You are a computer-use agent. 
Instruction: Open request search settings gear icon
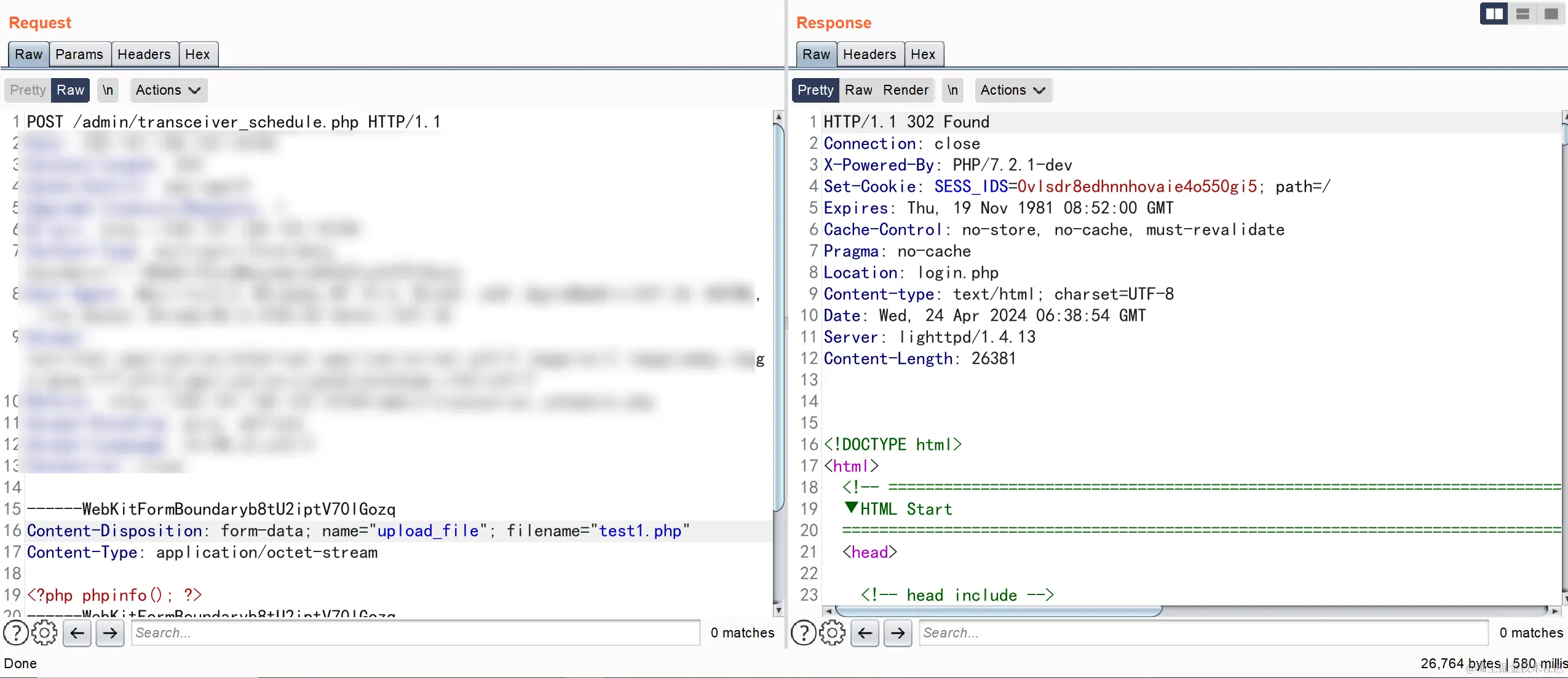44,633
